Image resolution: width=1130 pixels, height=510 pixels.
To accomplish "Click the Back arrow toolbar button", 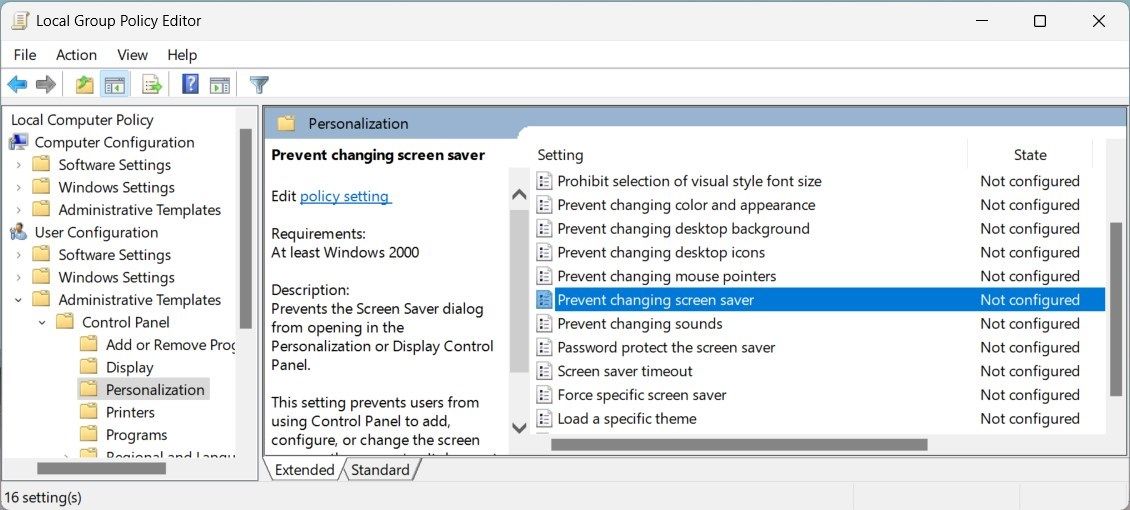I will pos(17,85).
